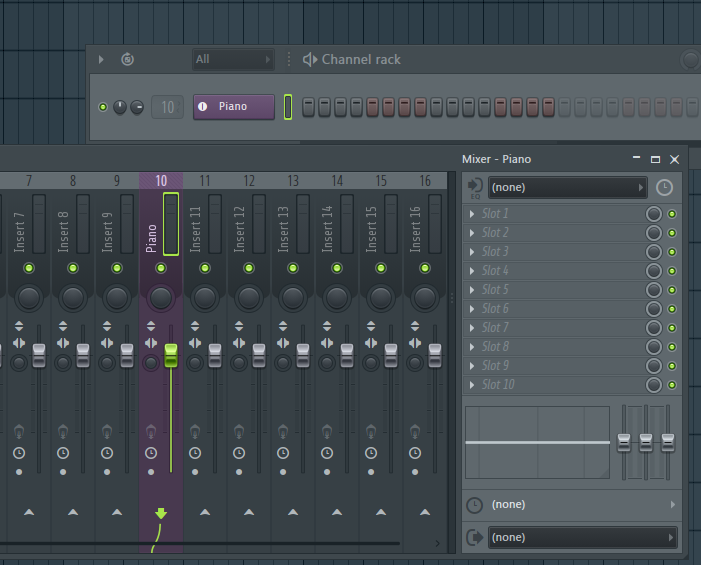
Task: Mute Insert 12 mixer track
Action: pyautogui.click(x=249, y=268)
